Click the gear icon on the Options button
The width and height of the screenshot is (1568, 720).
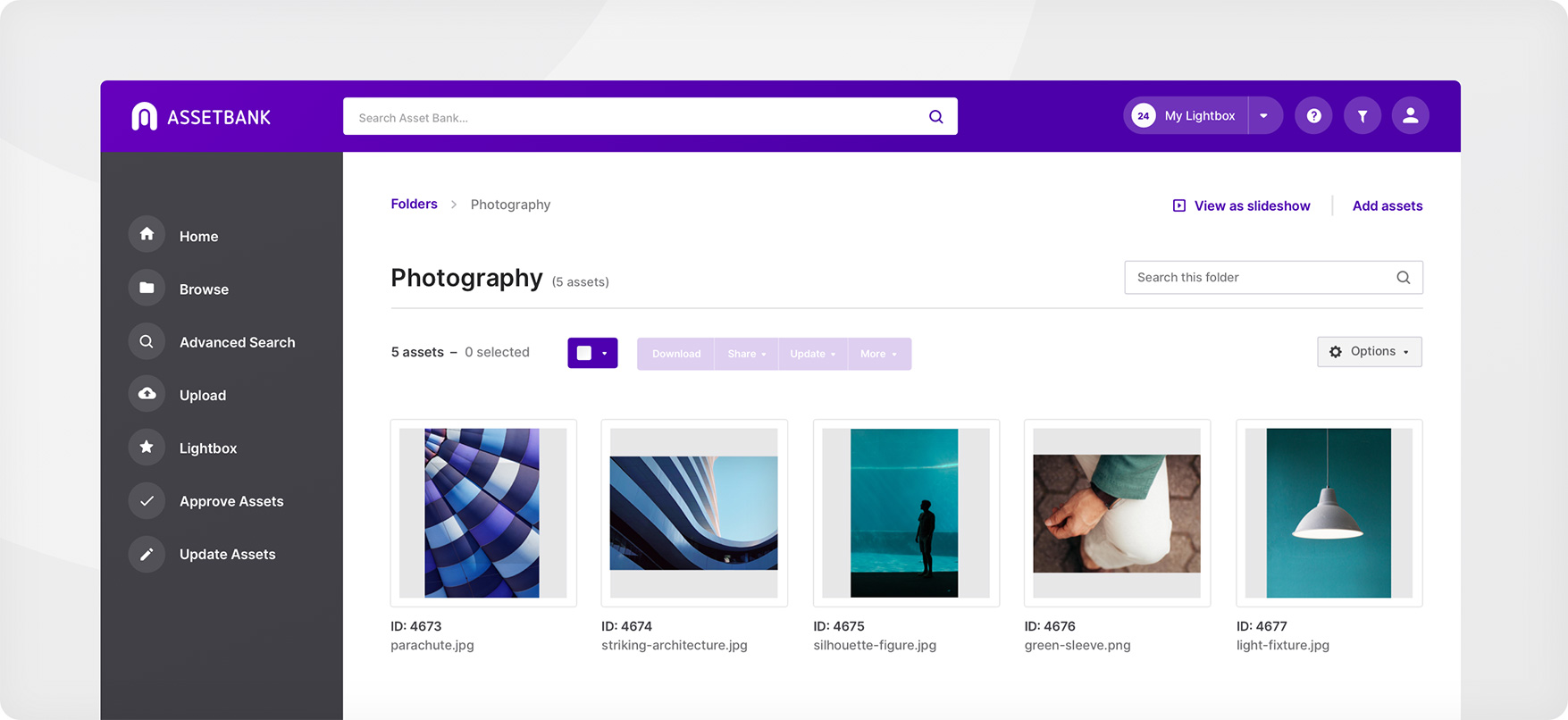click(x=1335, y=352)
